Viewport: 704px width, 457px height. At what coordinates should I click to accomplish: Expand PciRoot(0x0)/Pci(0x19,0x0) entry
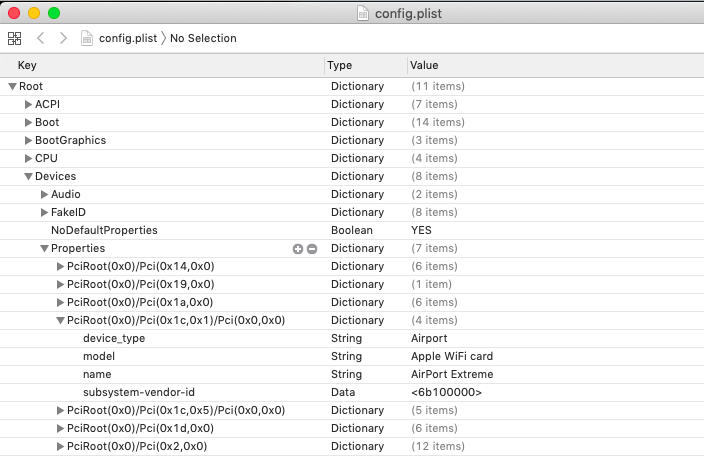coord(60,284)
